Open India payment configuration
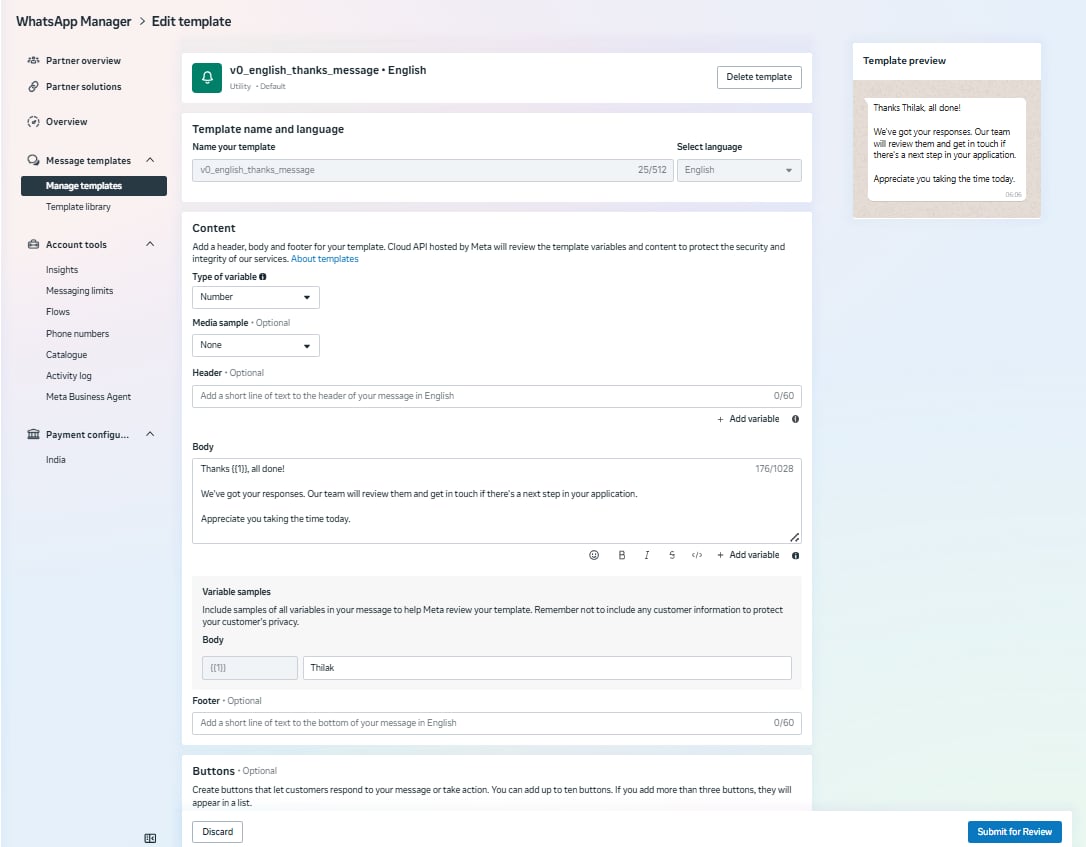This screenshot has height=847, width=1086. [x=55, y=459]
